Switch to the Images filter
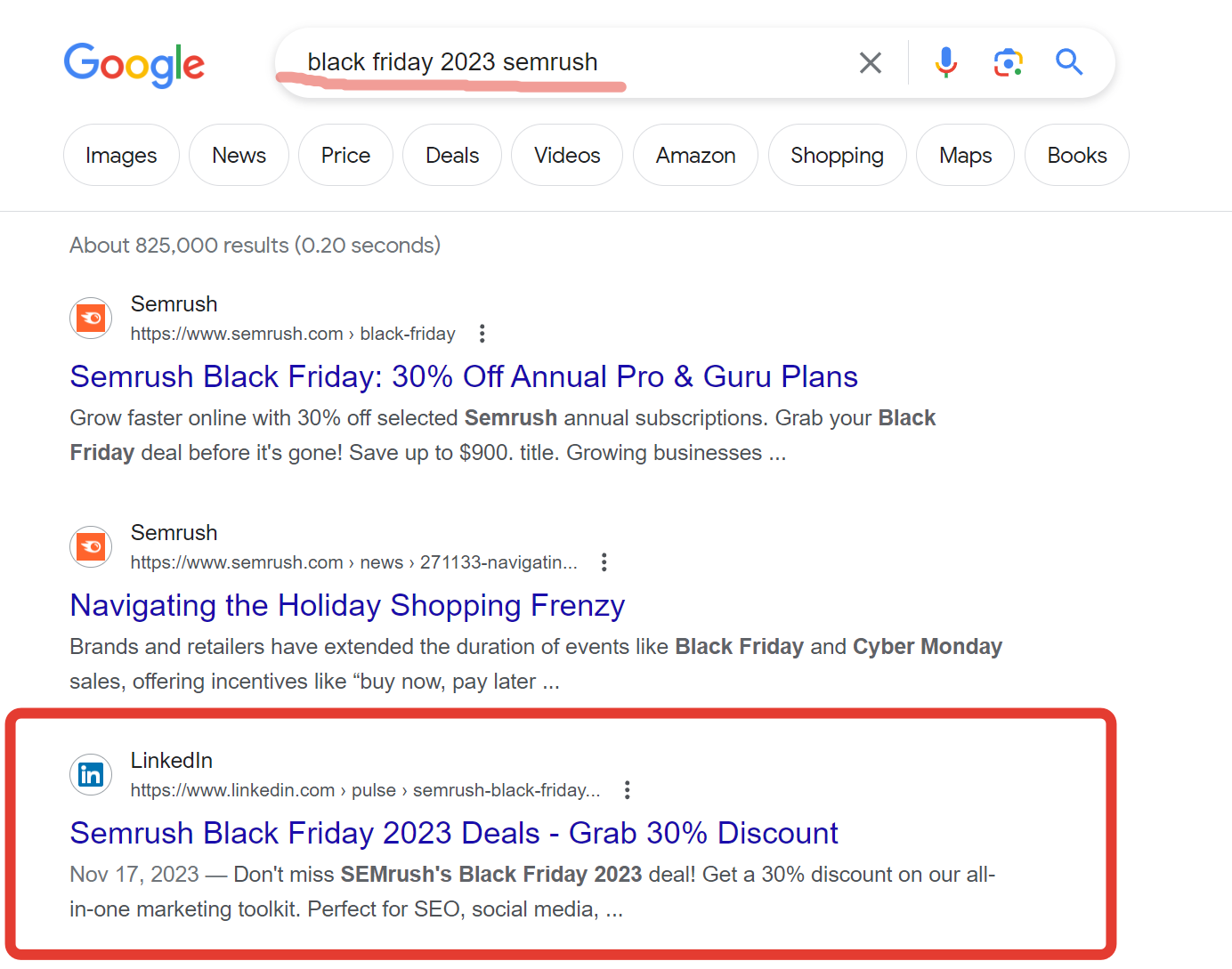The image size is (1232, 969). (x=121, y=156)
